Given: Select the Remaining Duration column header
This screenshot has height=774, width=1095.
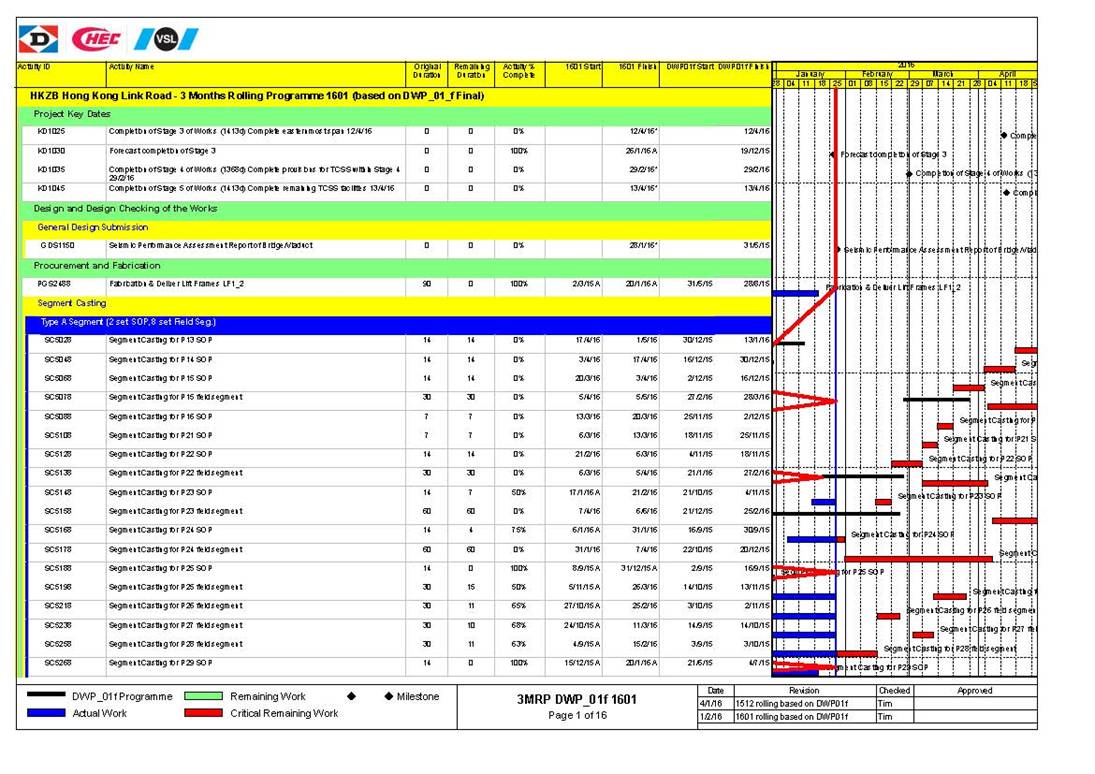Looking at the screenshot, I should click(471, 74).
